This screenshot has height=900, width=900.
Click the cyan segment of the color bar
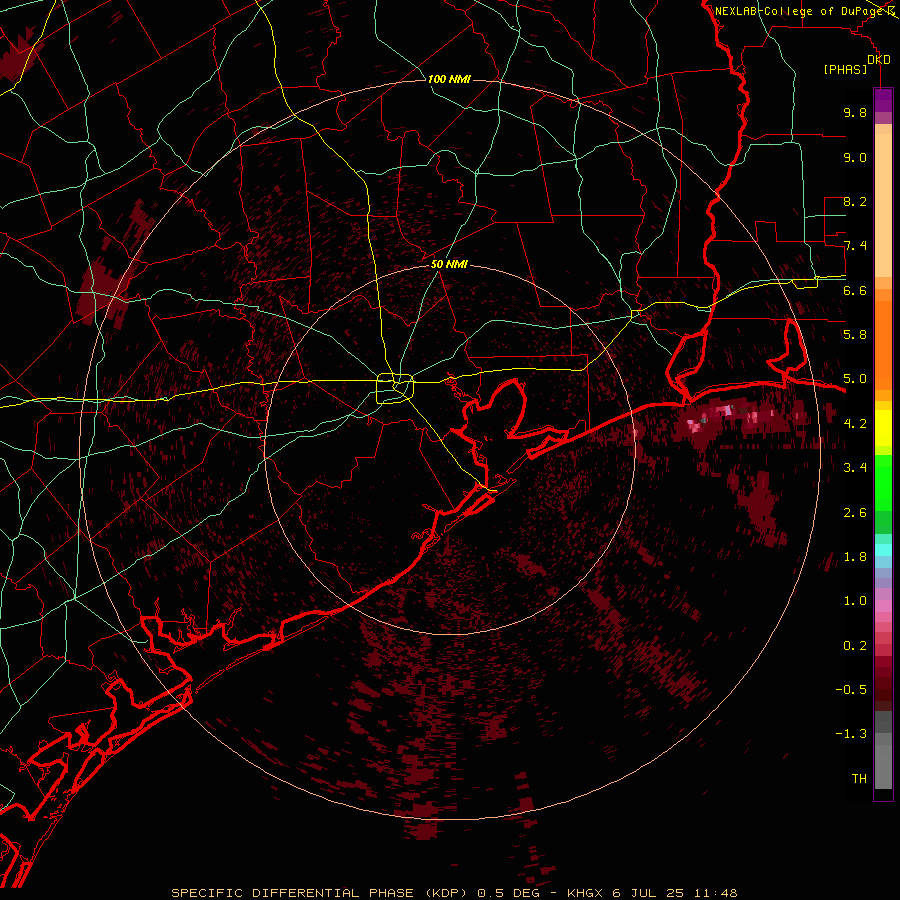point(883,550)
